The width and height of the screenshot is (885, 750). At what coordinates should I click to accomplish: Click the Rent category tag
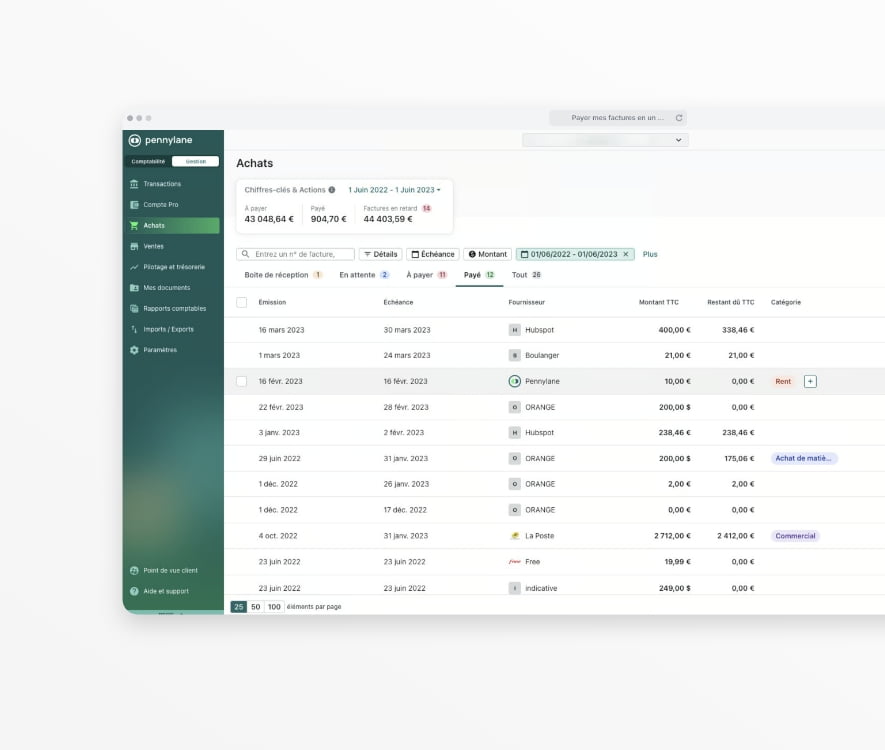783,381
